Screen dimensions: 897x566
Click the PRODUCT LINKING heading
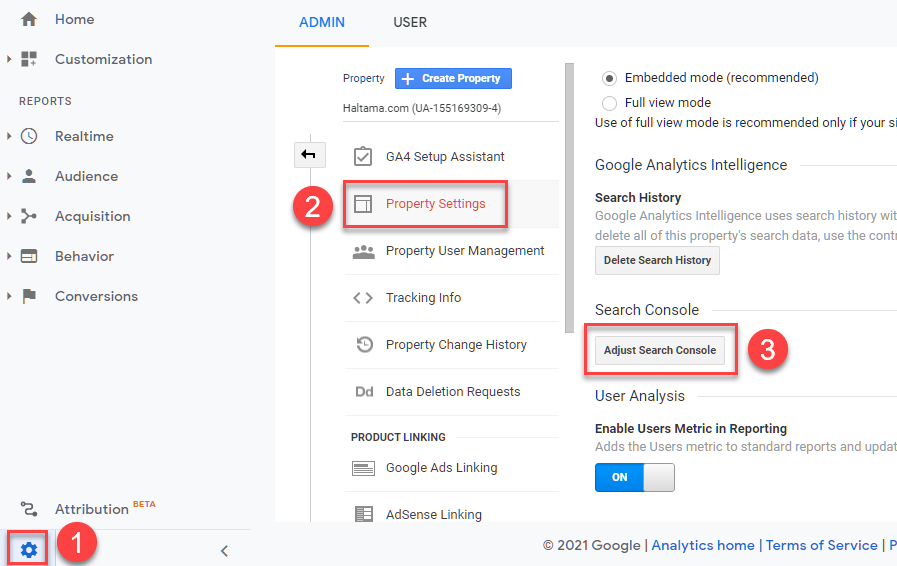click(398, 437)
